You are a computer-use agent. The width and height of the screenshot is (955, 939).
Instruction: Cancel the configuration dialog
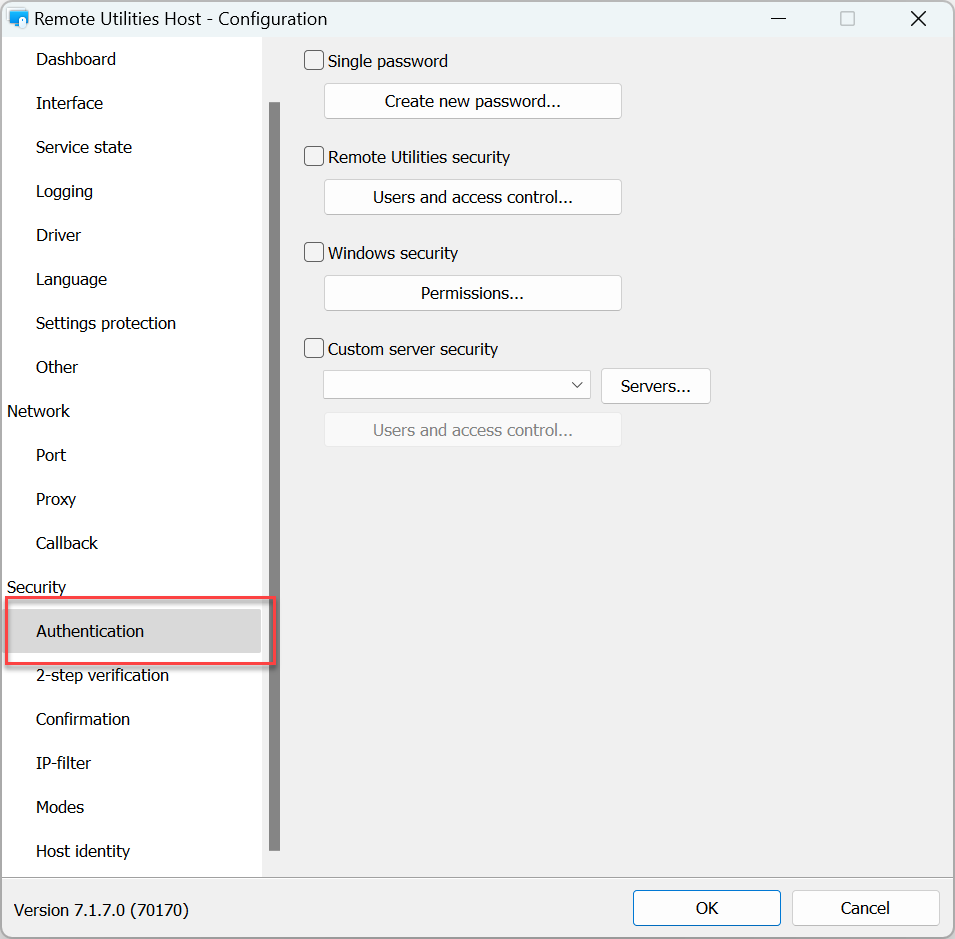click(x=865, y=908)
